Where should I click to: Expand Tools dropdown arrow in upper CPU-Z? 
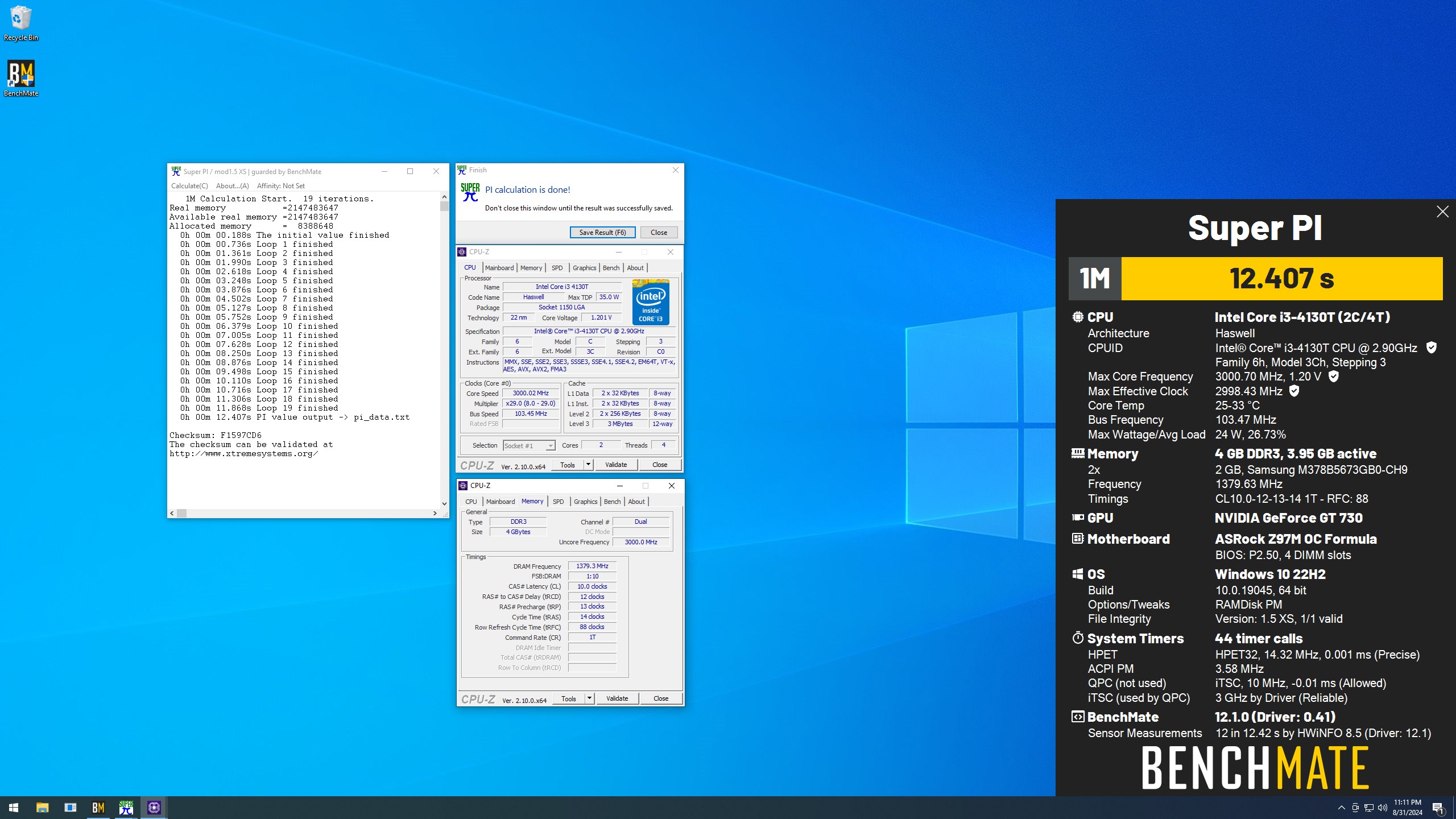[588, 465]
